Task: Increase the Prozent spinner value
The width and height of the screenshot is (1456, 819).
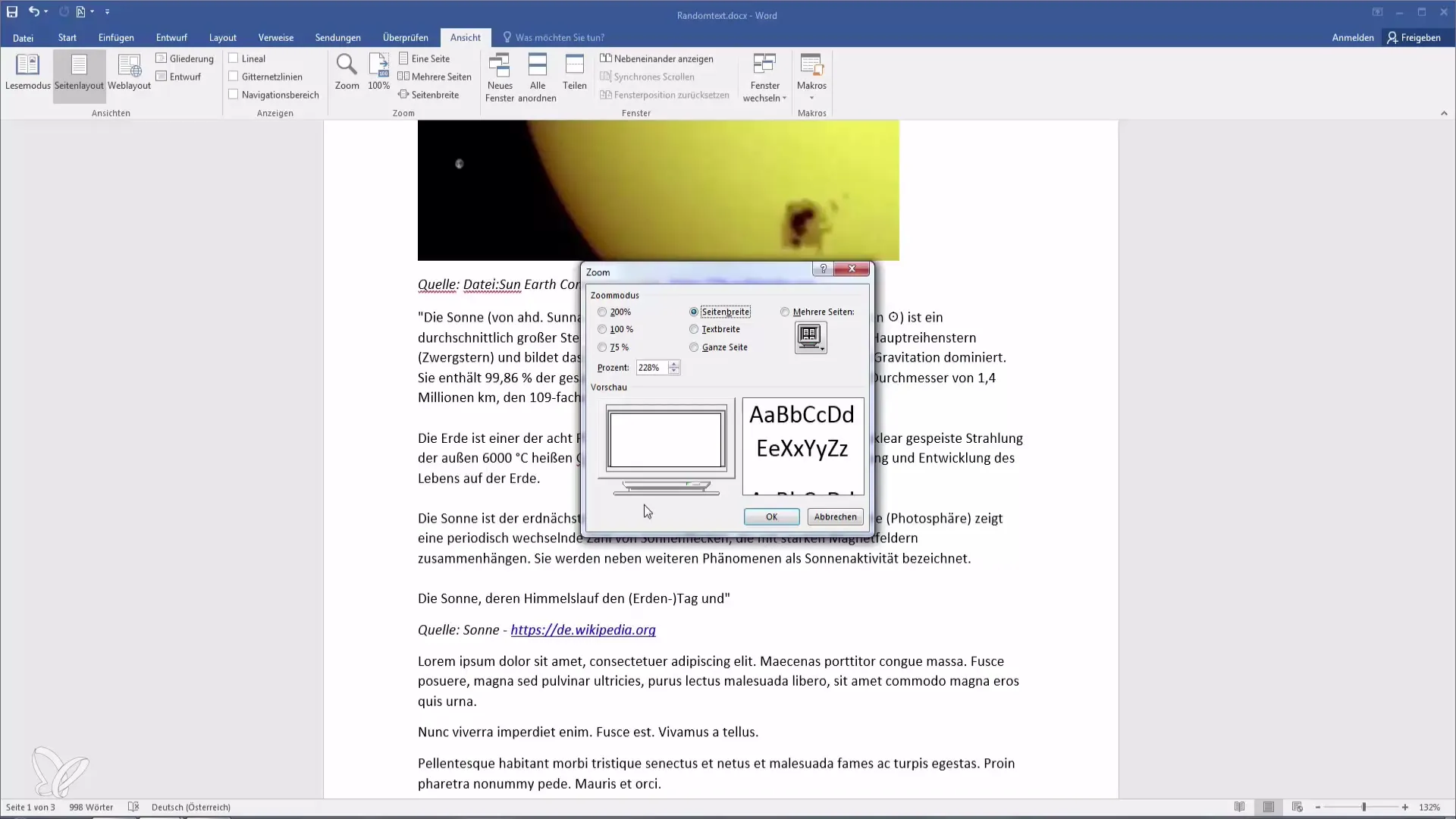Action: pyautogui.click(x=674, y=364)
